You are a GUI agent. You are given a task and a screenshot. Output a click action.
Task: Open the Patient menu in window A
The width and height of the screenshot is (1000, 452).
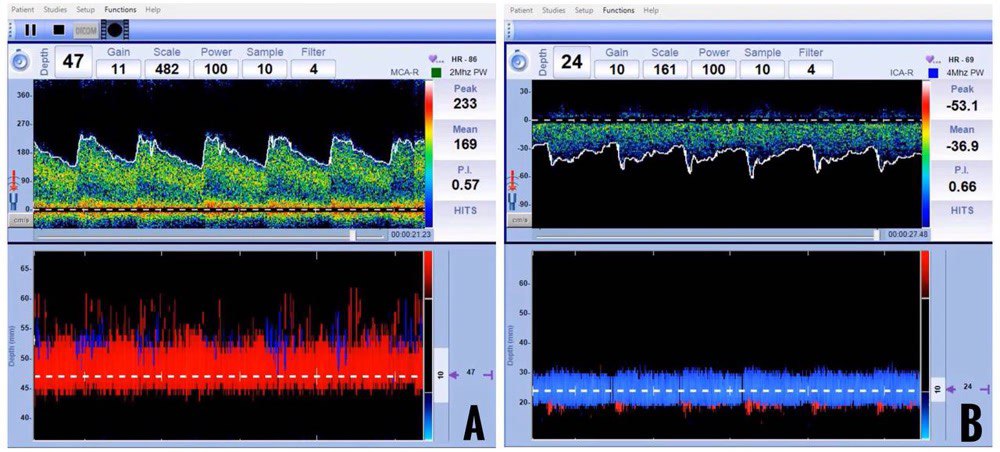click(x=24, y=10)
